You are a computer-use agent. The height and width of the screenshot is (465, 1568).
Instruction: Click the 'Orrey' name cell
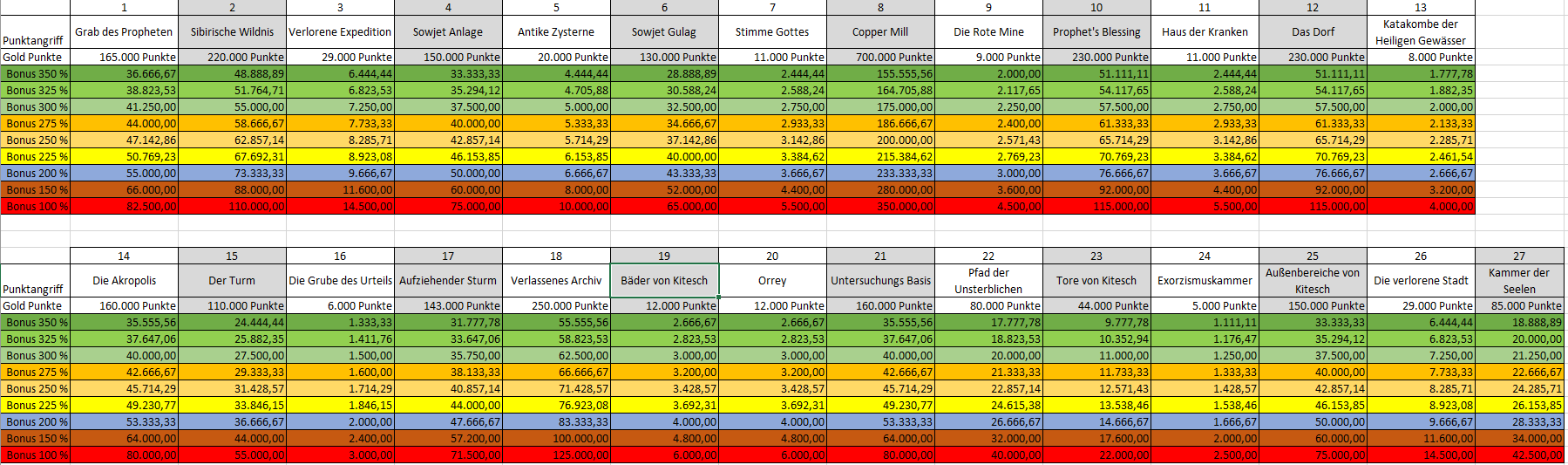[x=772, y=281]
